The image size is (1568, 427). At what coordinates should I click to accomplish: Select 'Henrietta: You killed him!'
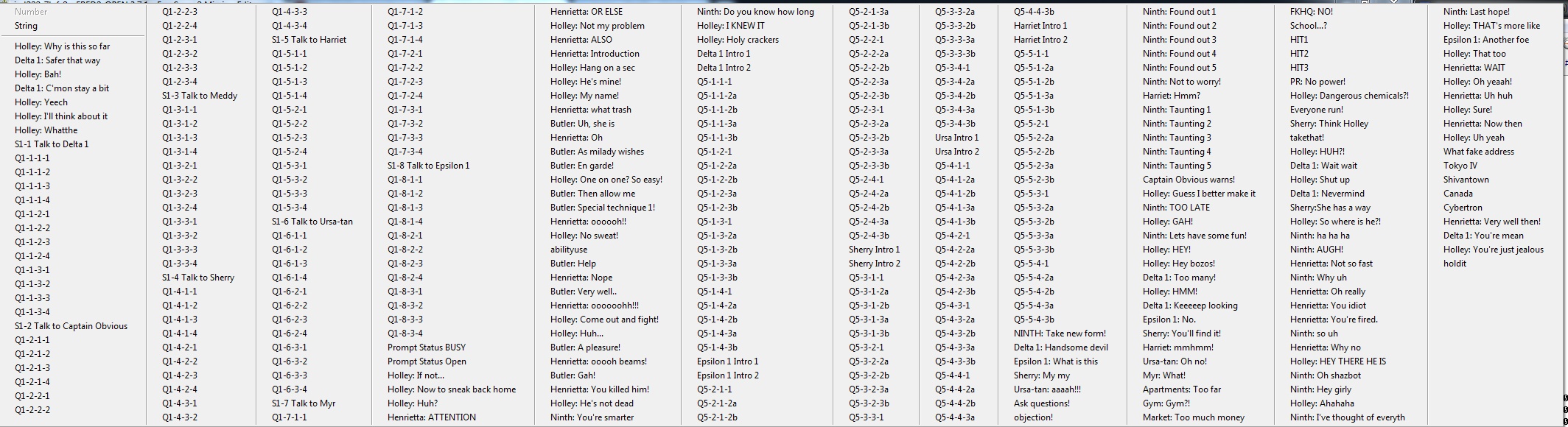click(x=600, y=389)
